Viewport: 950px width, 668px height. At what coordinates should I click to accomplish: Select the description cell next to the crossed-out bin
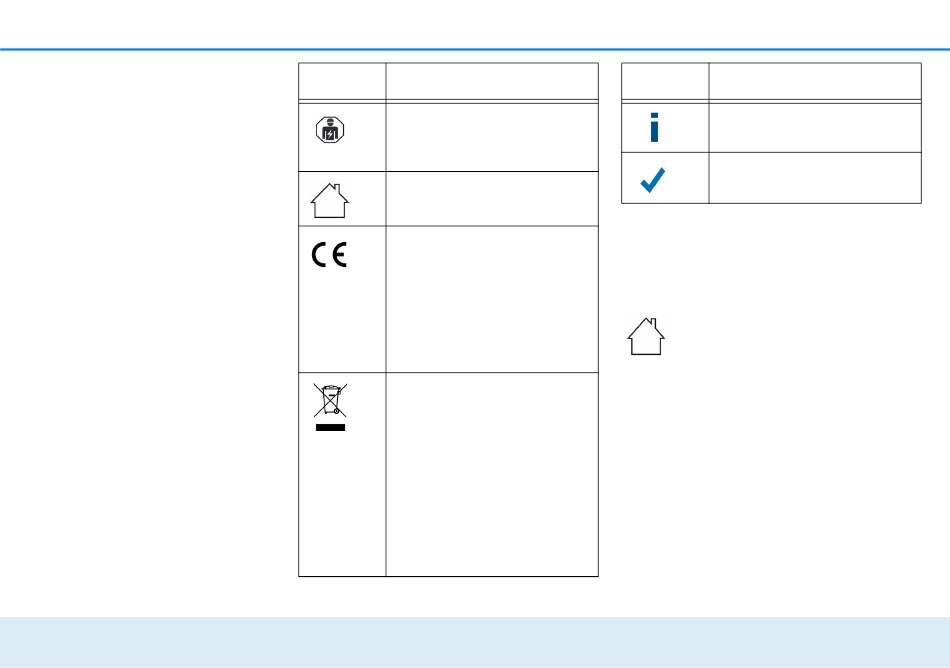(x=492, y=474)
